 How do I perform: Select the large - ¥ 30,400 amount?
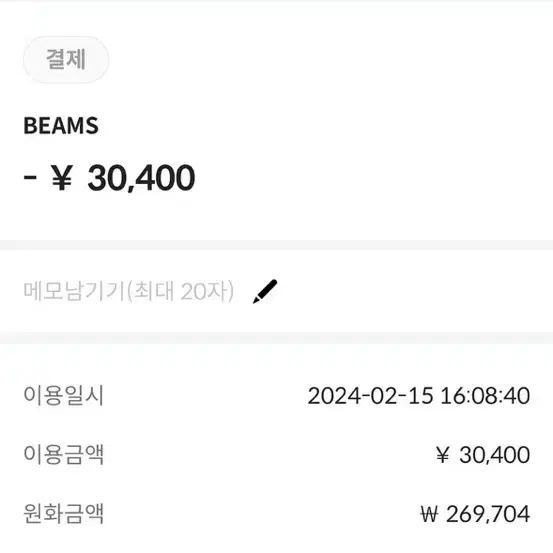(109, 178)
